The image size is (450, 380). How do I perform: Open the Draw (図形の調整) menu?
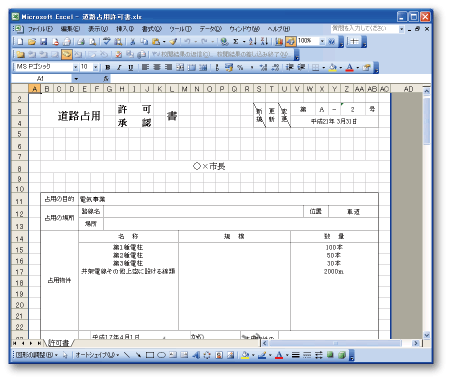pyautogui.click(x=37, y=355)
